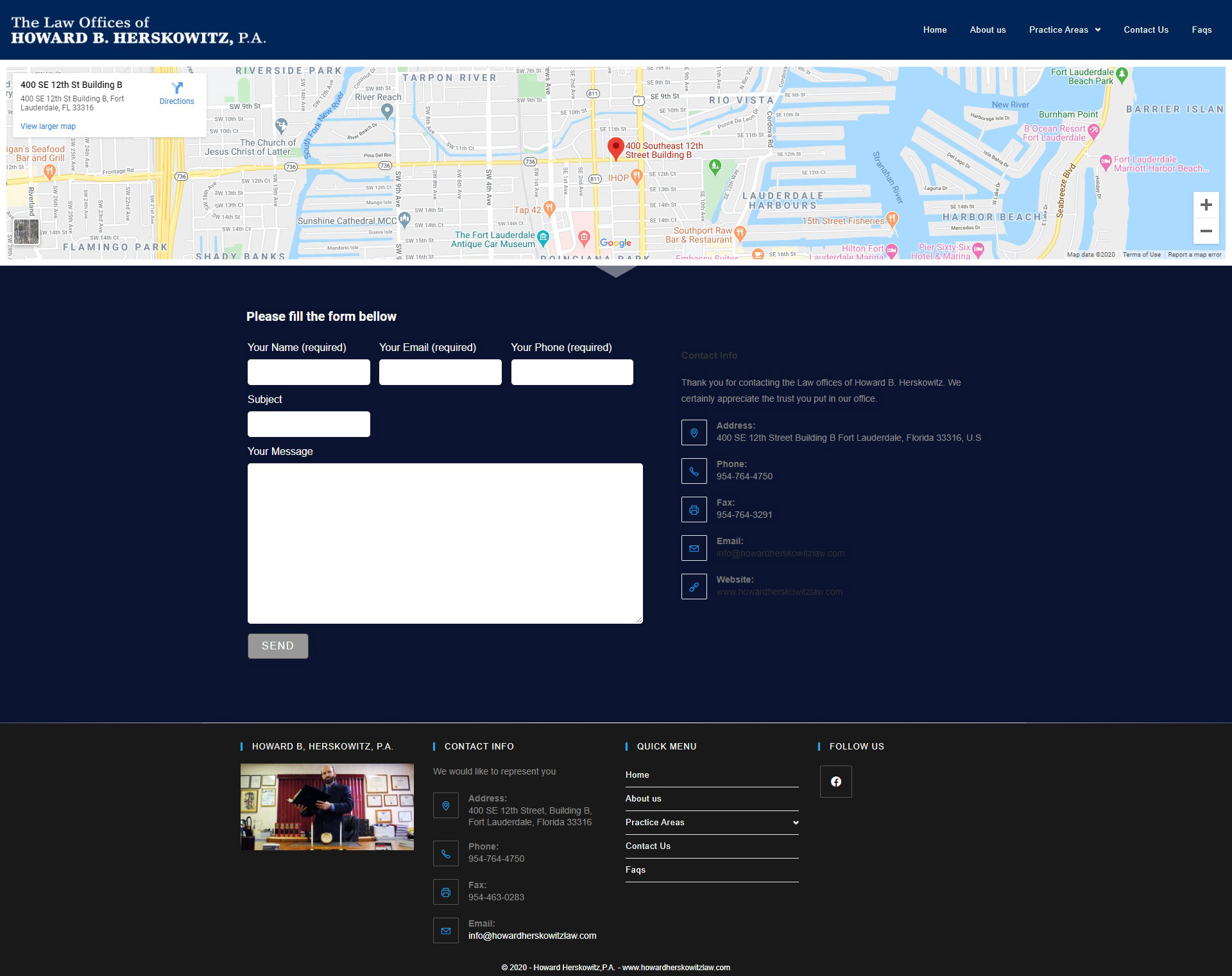Expand Practice Areas chevron in footer Quick Menu

coord(795,823)
